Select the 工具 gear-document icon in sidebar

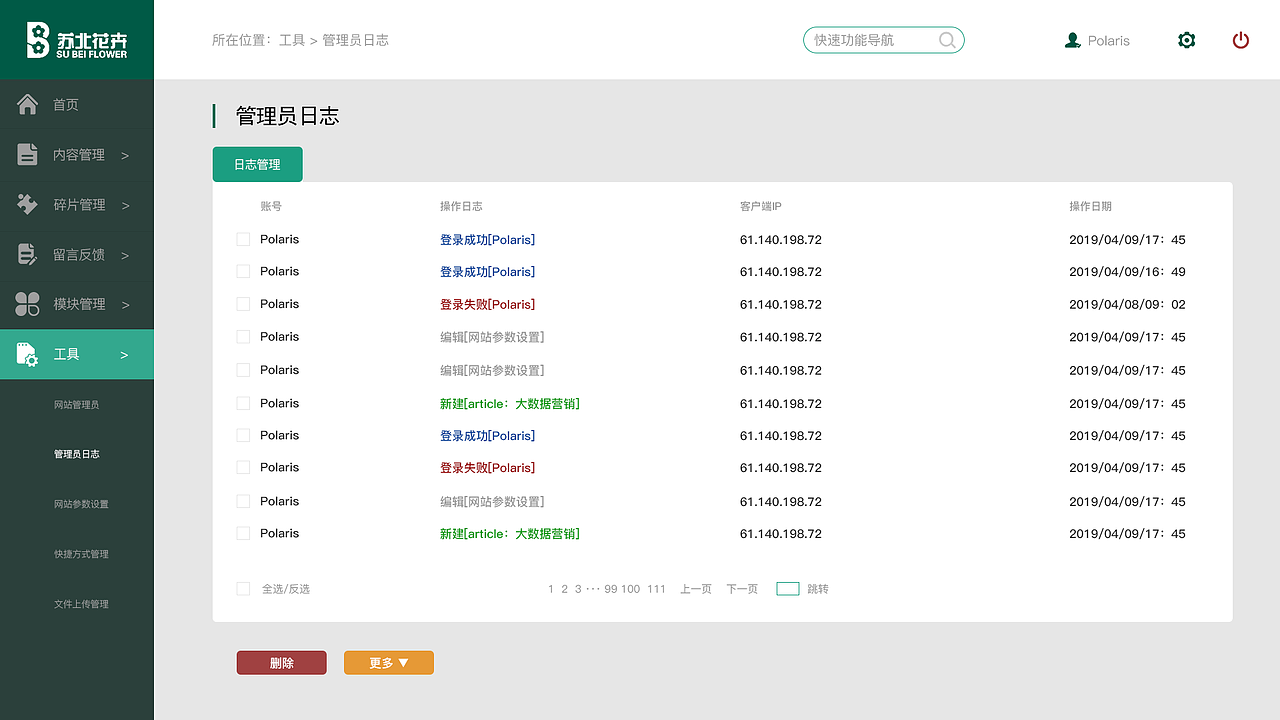click(28, 353)
